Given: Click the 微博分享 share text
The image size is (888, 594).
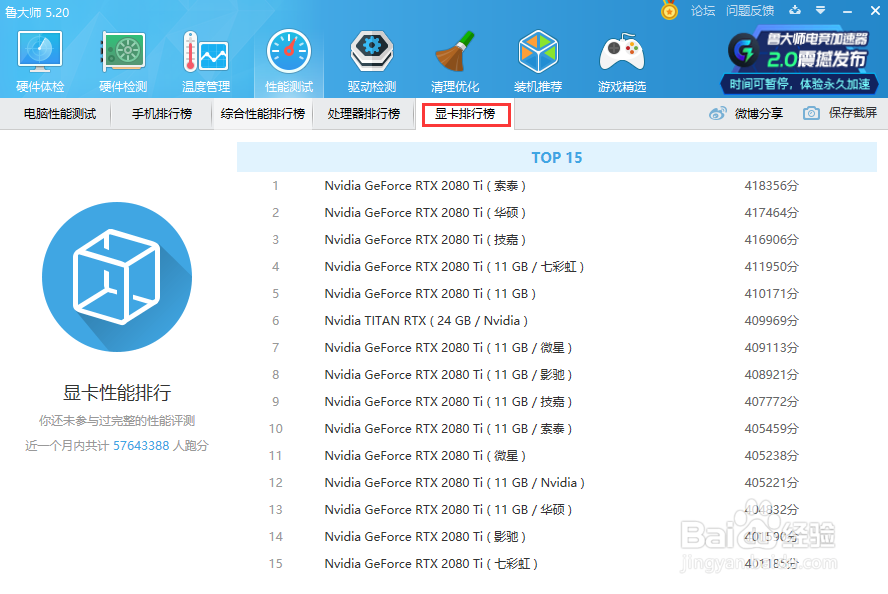Looking at the screenshot, I should pos(759,114).
